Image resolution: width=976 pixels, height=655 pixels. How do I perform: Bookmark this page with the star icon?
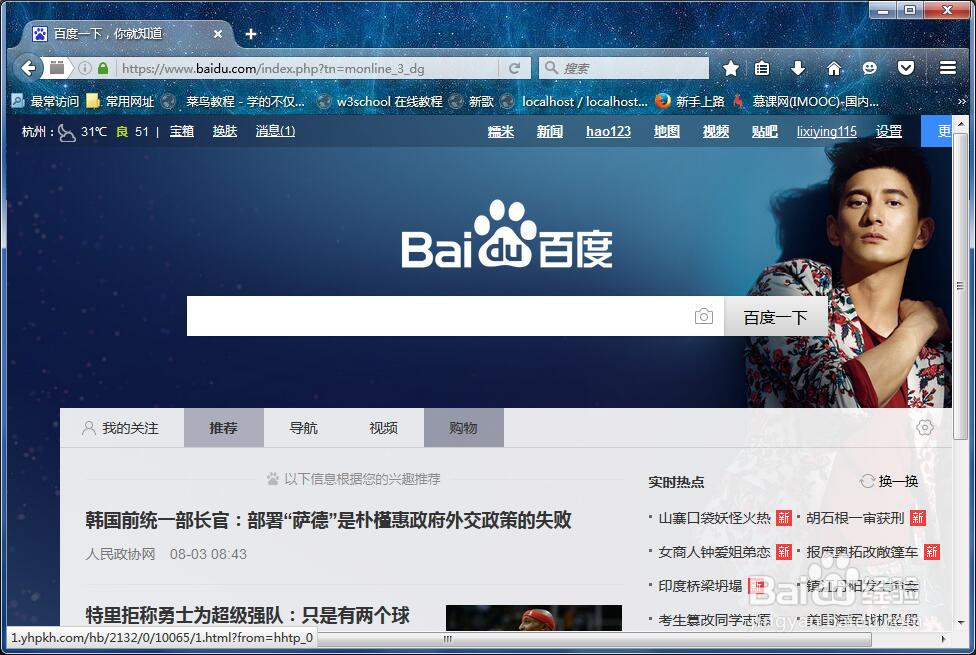tap(731, 68)
